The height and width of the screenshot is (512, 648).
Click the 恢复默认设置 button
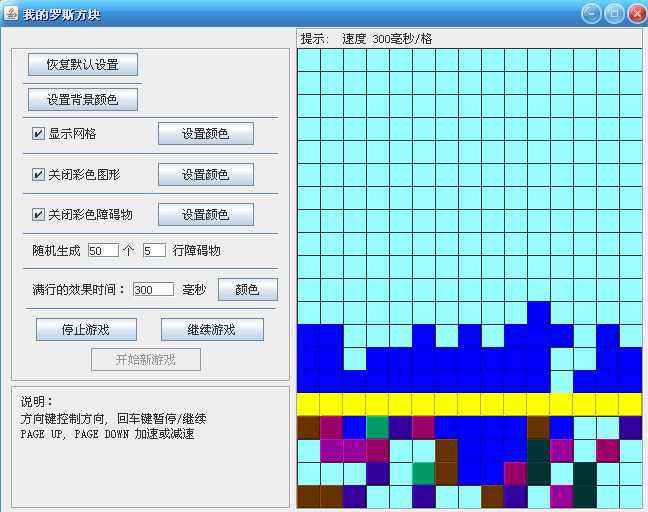click(x=83, y=64)
